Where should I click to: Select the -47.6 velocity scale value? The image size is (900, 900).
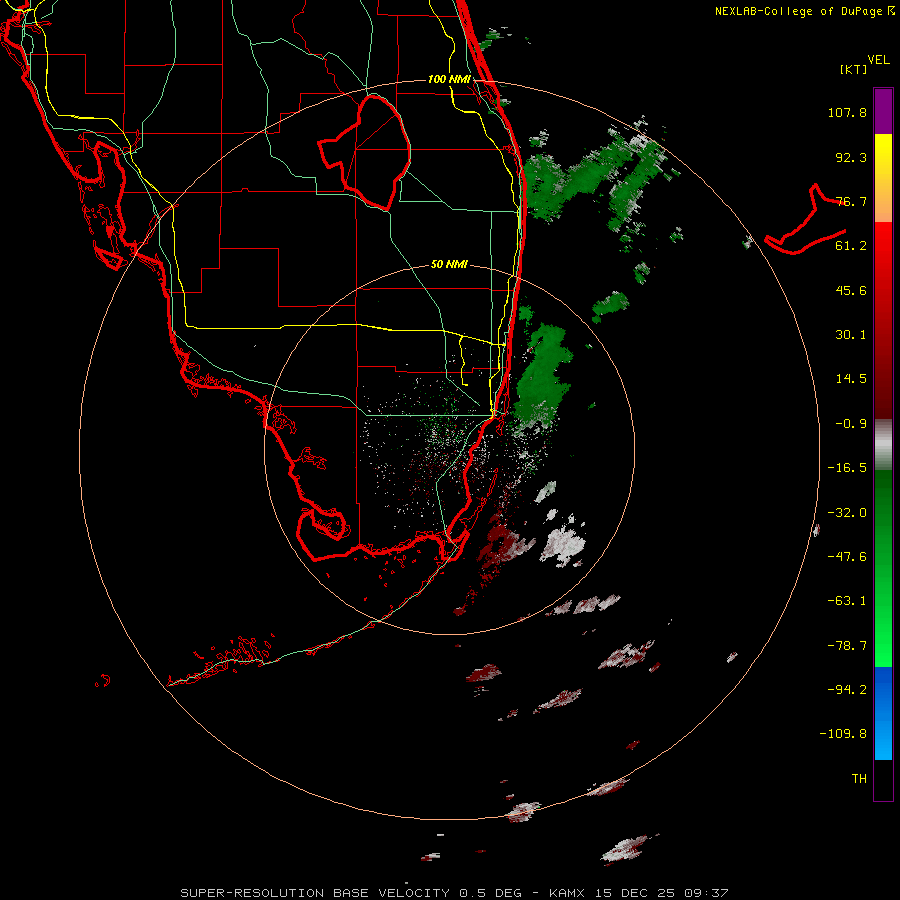[x=847, y=557]
